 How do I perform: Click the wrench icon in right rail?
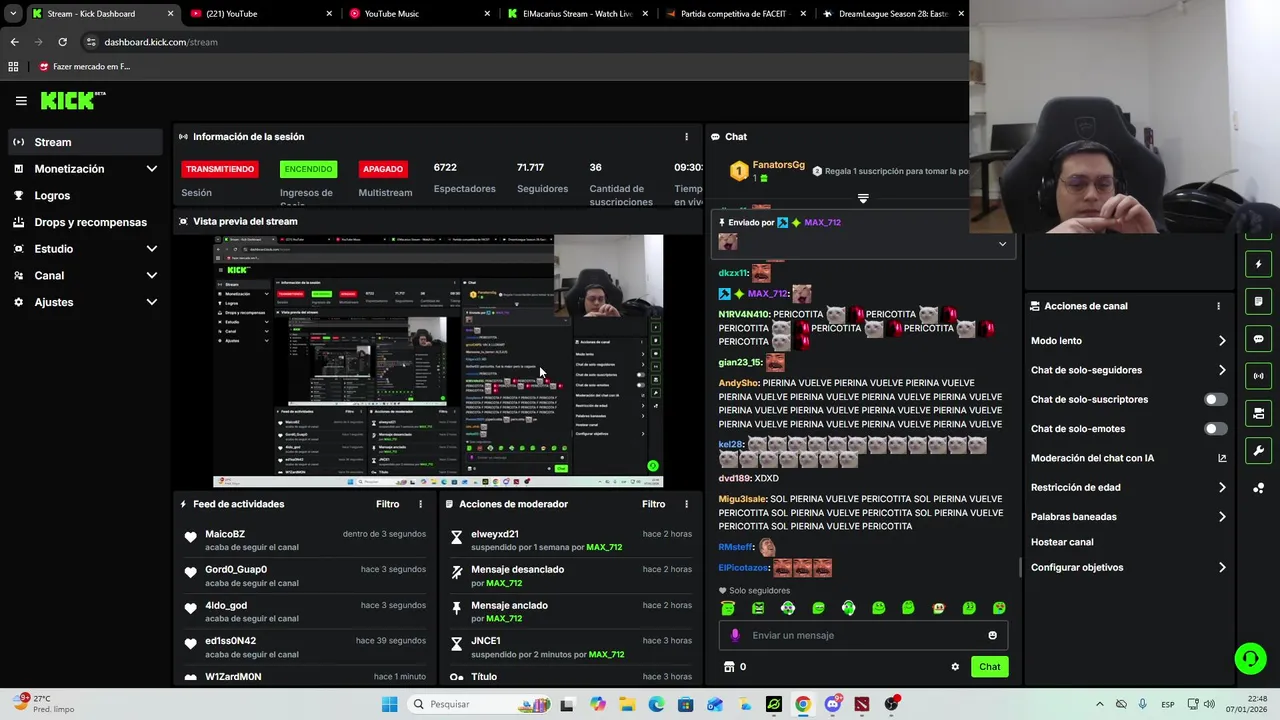[1258, 450]
